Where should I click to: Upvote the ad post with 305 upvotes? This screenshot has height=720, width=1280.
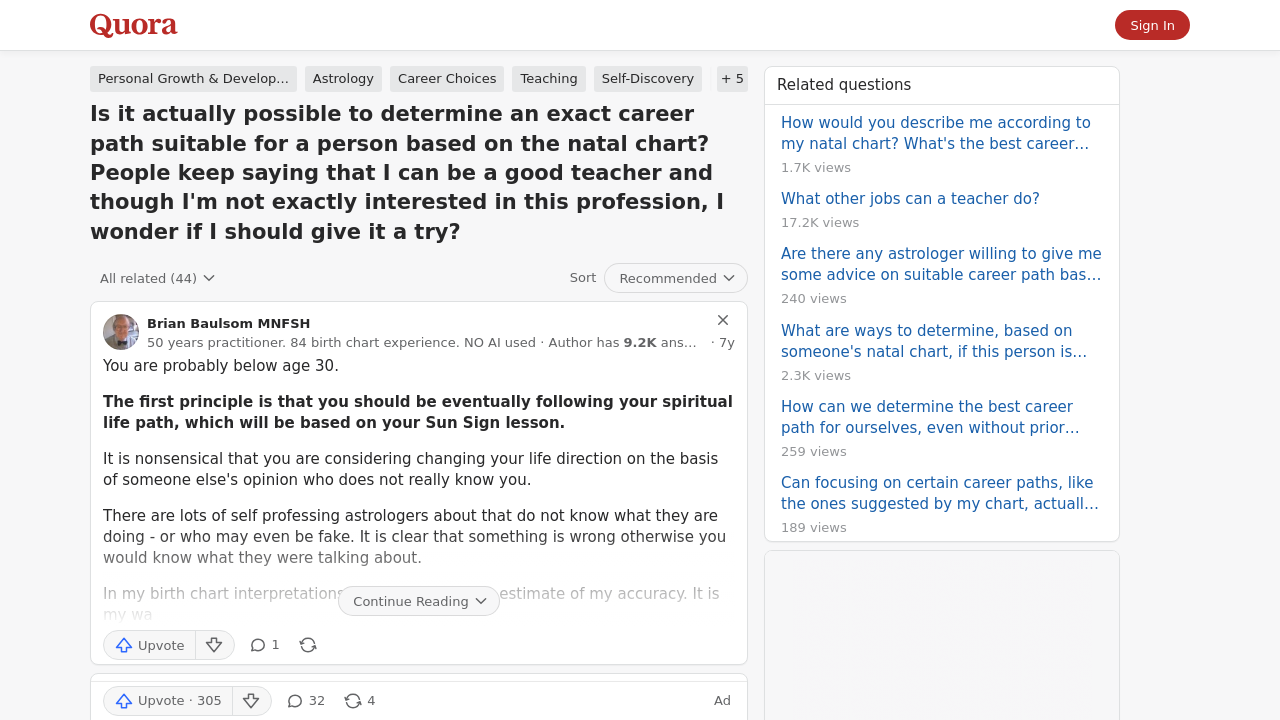pos(168,701)
